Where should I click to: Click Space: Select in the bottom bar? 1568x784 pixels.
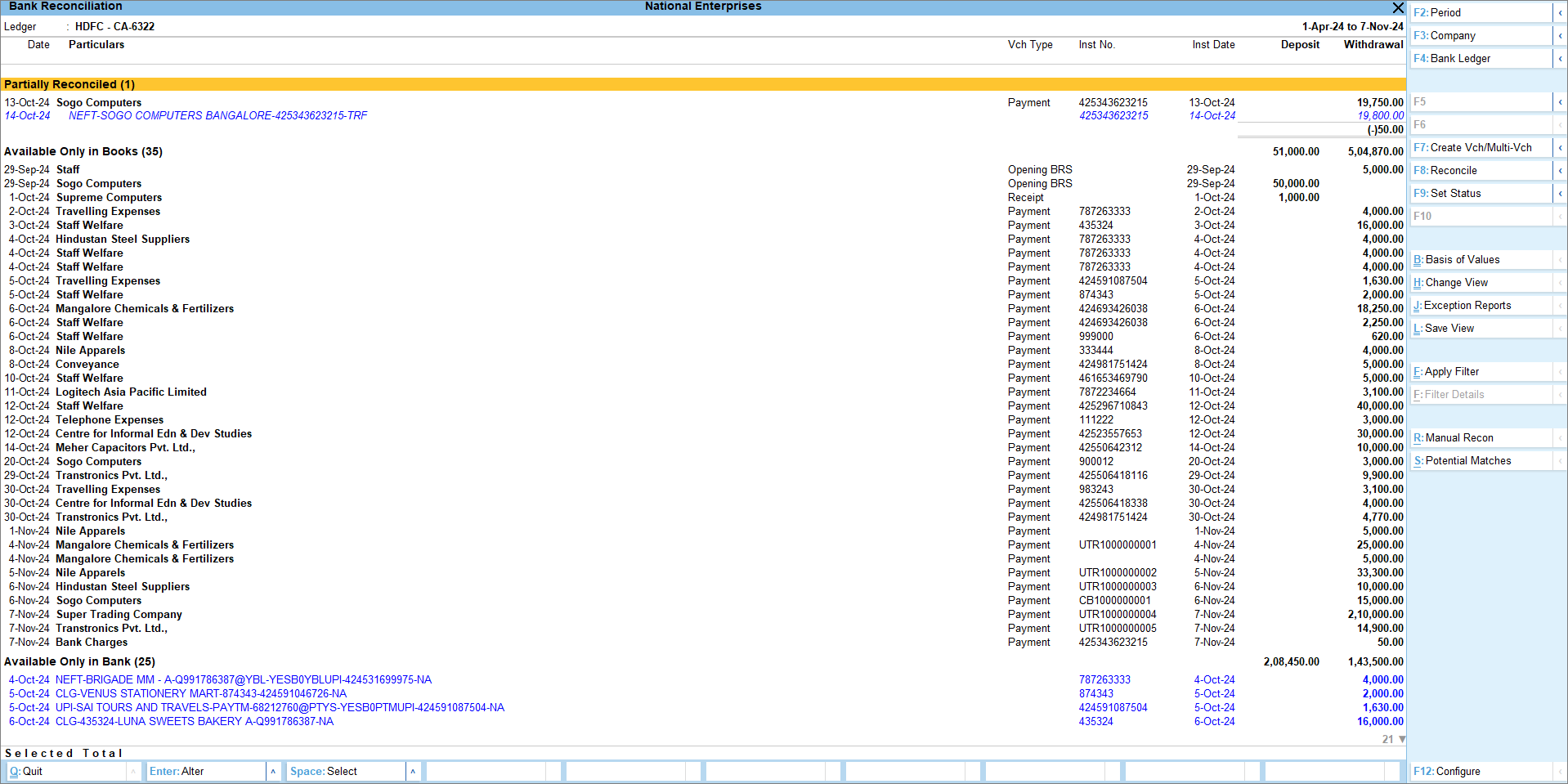346,771
